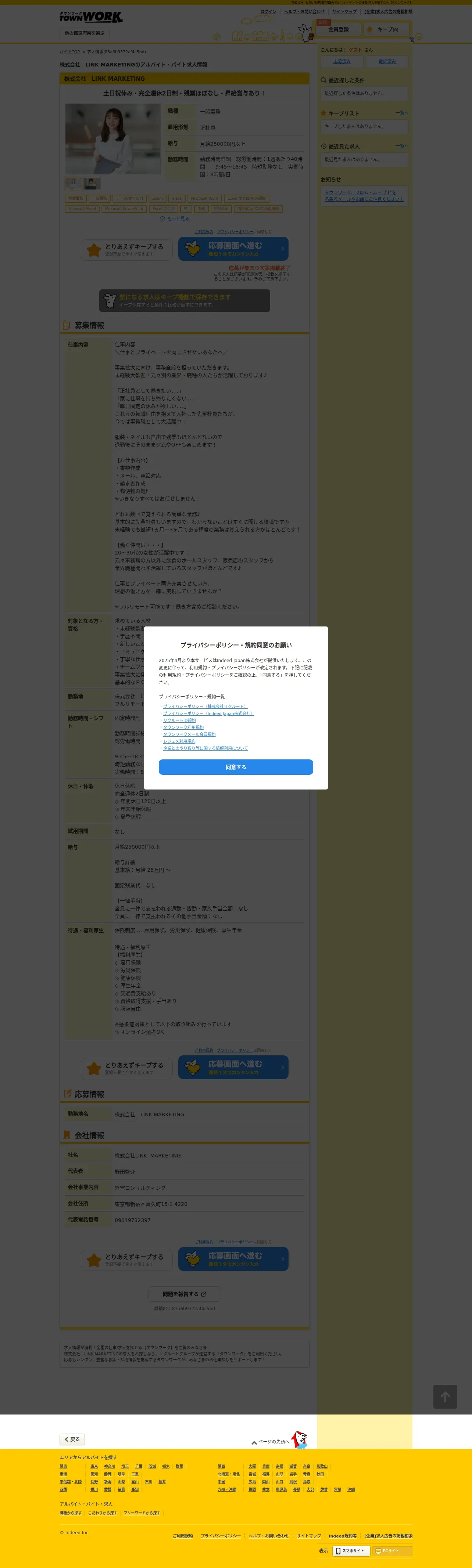The width and height of the screenshot is (472, 1568).
Task: Click the Microsoft PowerPoint tag
Action: click(x=124, y=209)
